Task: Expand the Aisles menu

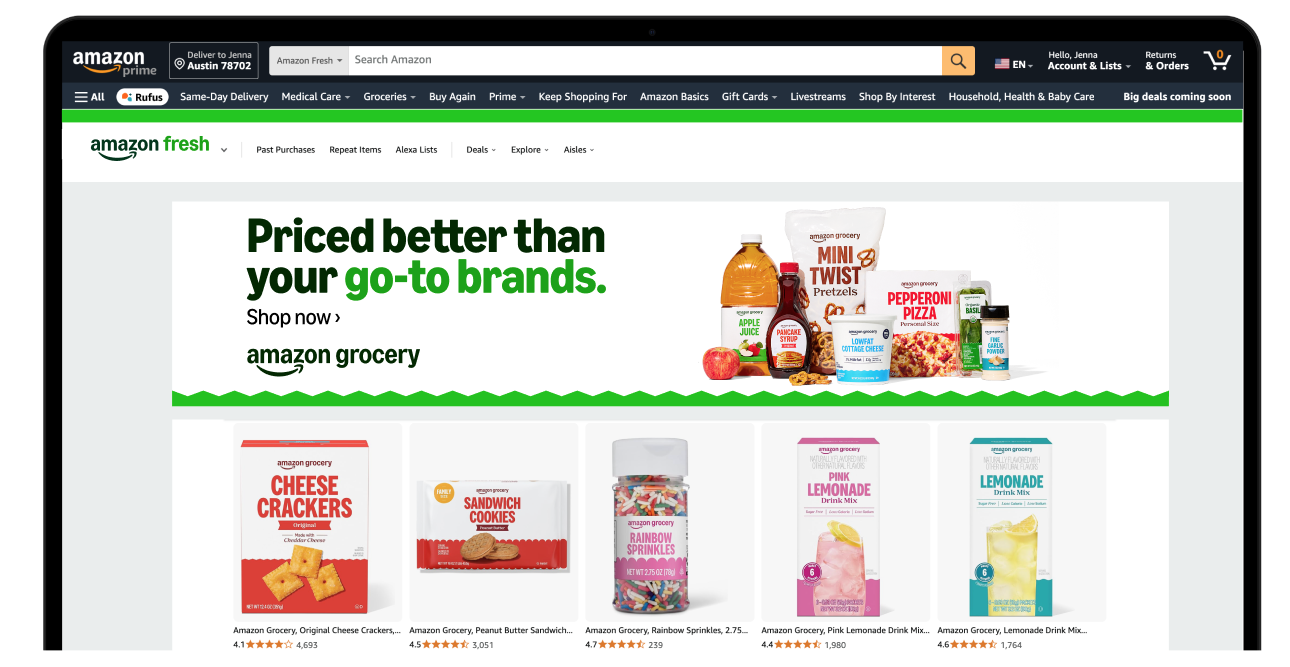Action: [x=579, y=150]
